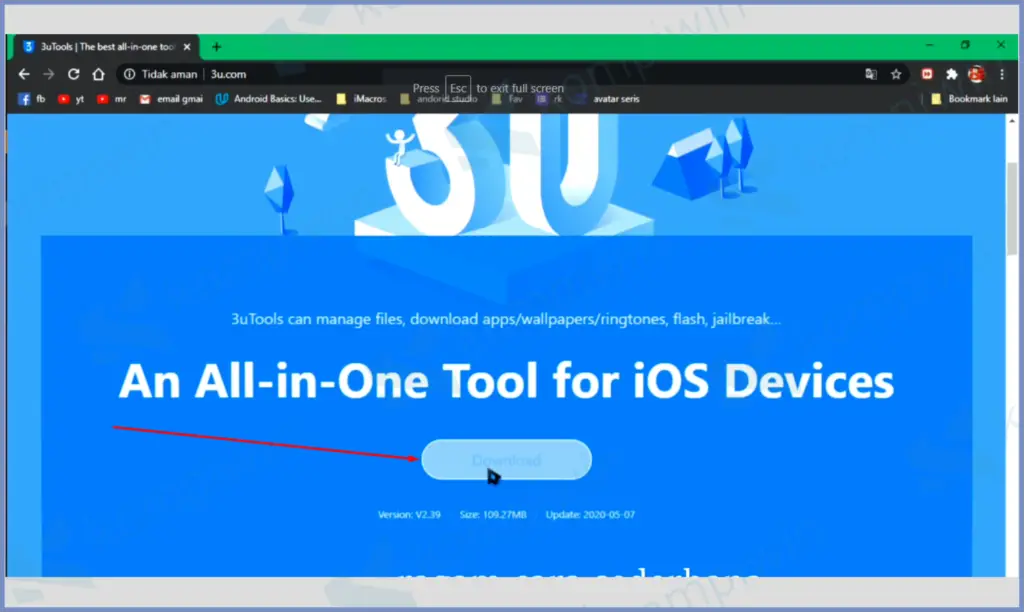Restore down the Chrome window
Screen dimensions: 1024x612
pyautogui.click(x=965, y=45)
